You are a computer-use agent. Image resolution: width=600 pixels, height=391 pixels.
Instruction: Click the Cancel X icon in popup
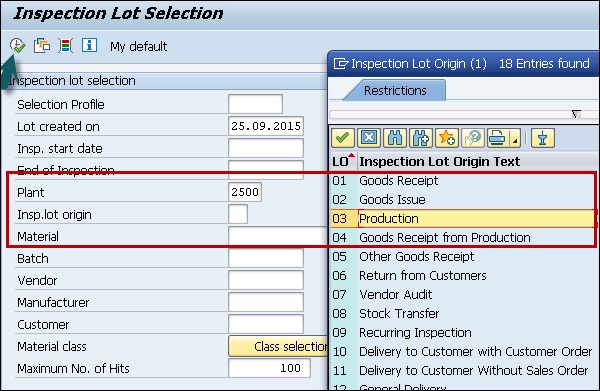[368, 138]
